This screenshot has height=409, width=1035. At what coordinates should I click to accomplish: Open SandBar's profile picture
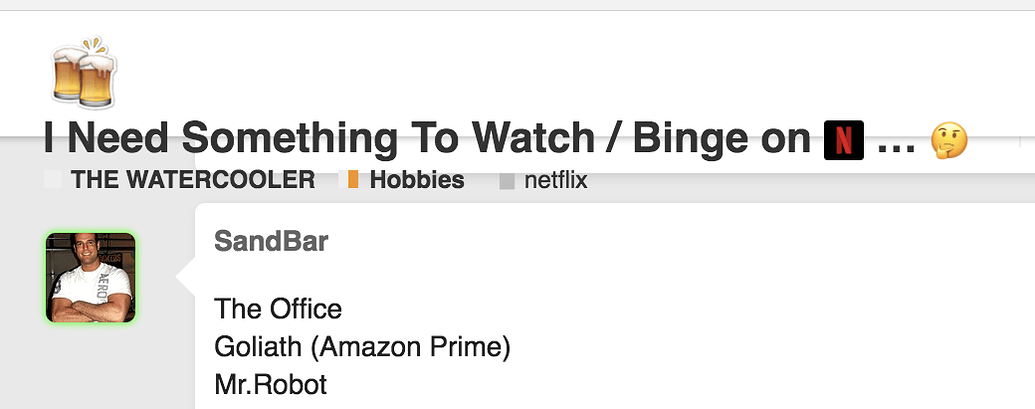[91, 277]
